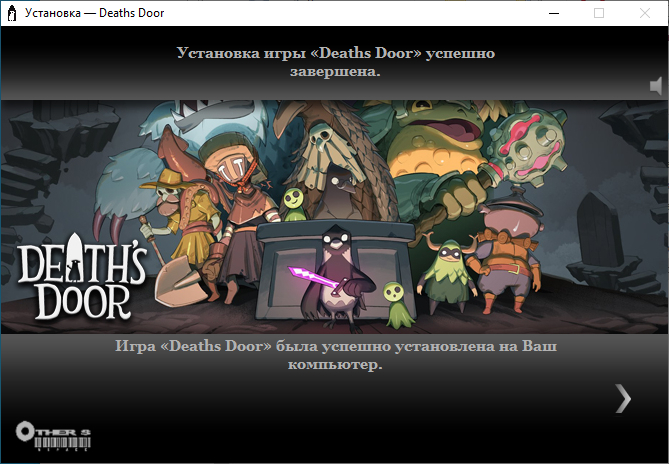Click the Other s Repack logo
The image size is (669, 464).
coord(53,436)
